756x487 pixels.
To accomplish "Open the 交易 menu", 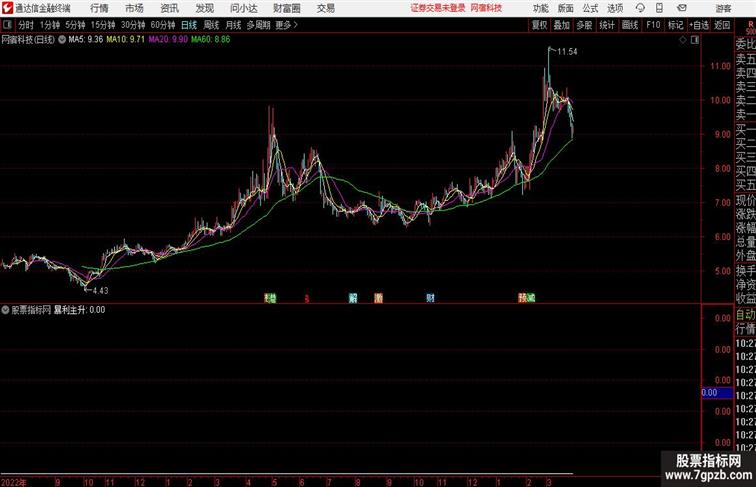I will point(325,8).
